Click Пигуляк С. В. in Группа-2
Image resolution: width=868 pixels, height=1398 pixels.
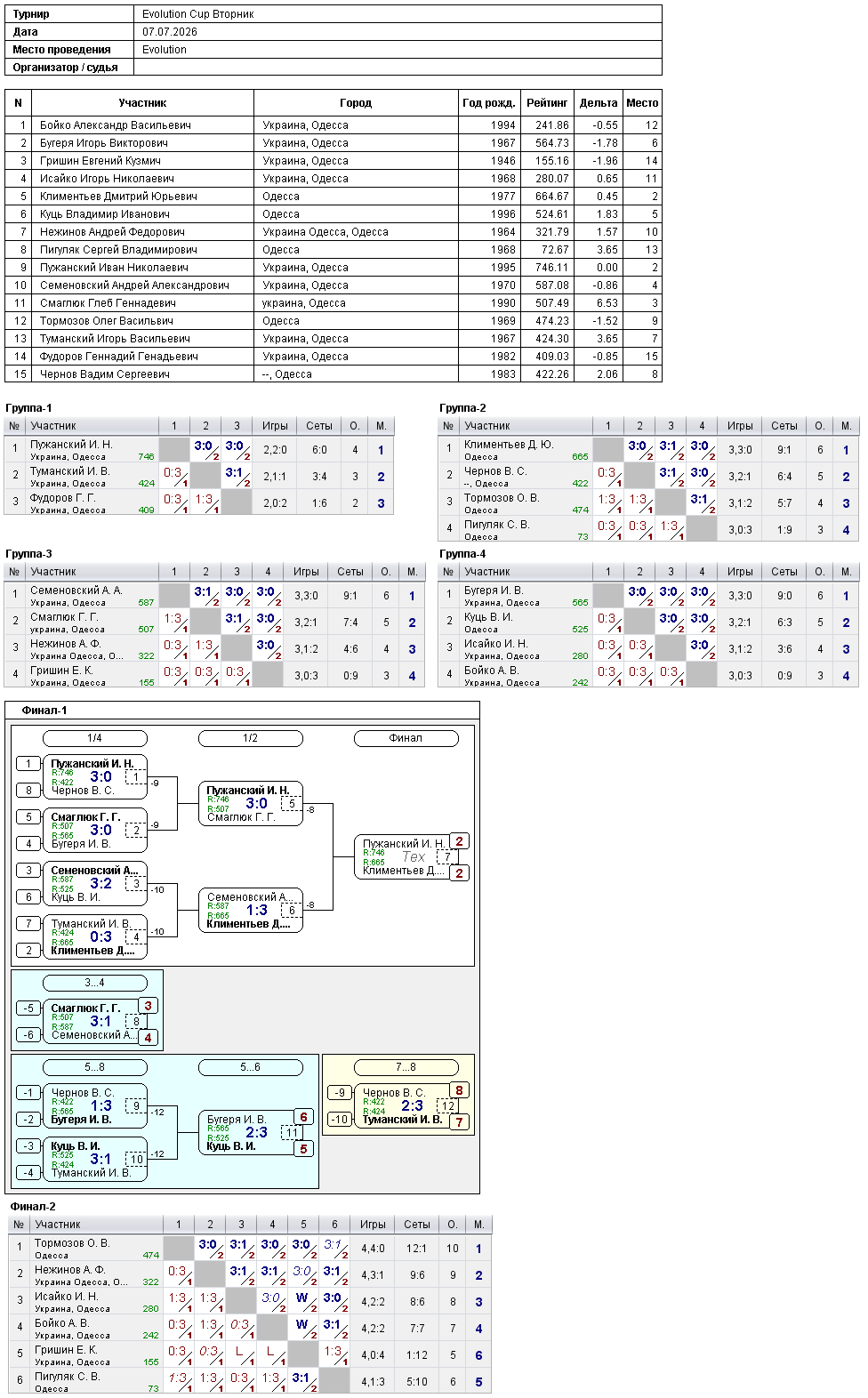click(x=496, y=525)
